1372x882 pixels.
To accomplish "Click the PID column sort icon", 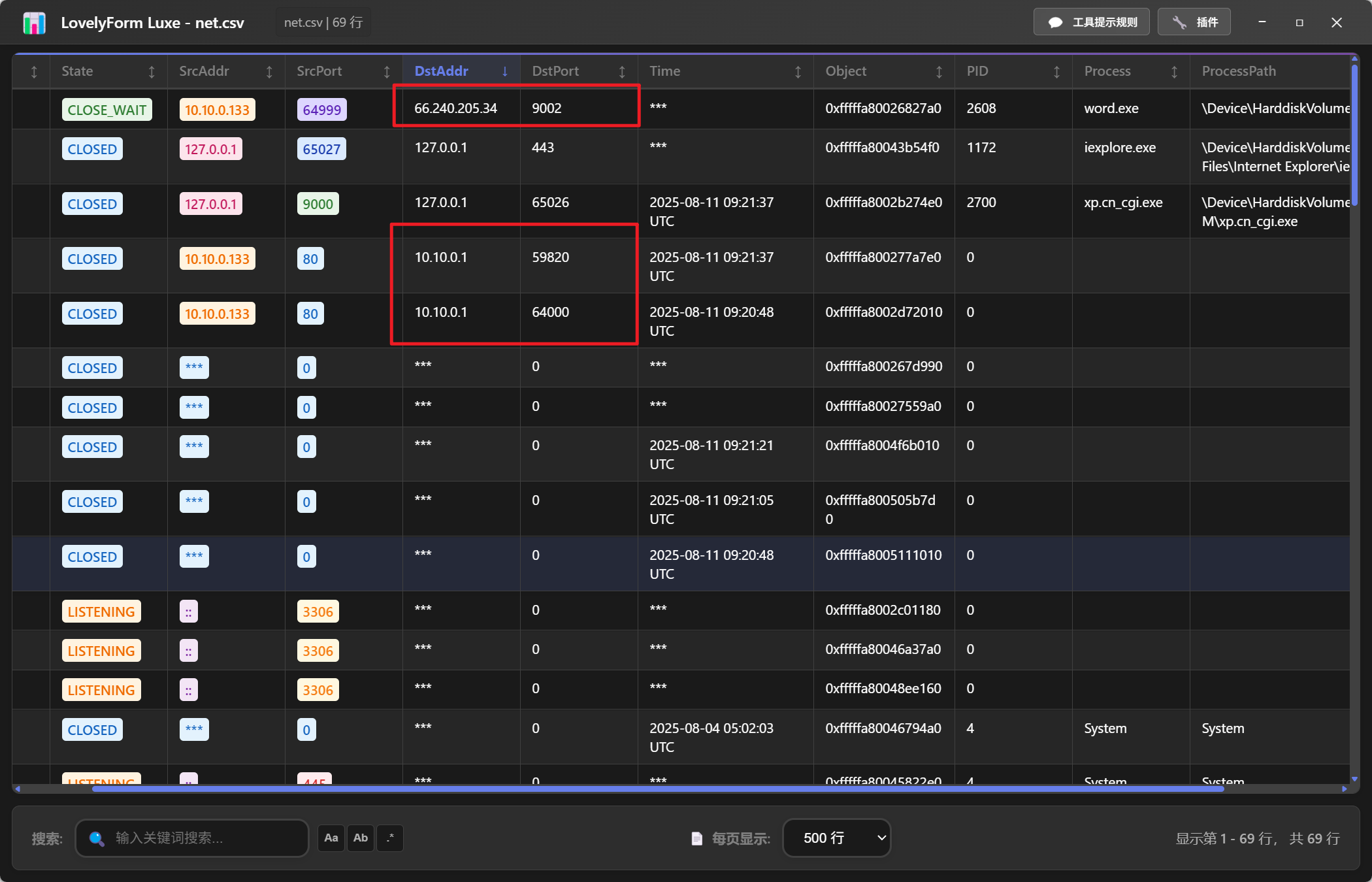I will point(1056,72).
